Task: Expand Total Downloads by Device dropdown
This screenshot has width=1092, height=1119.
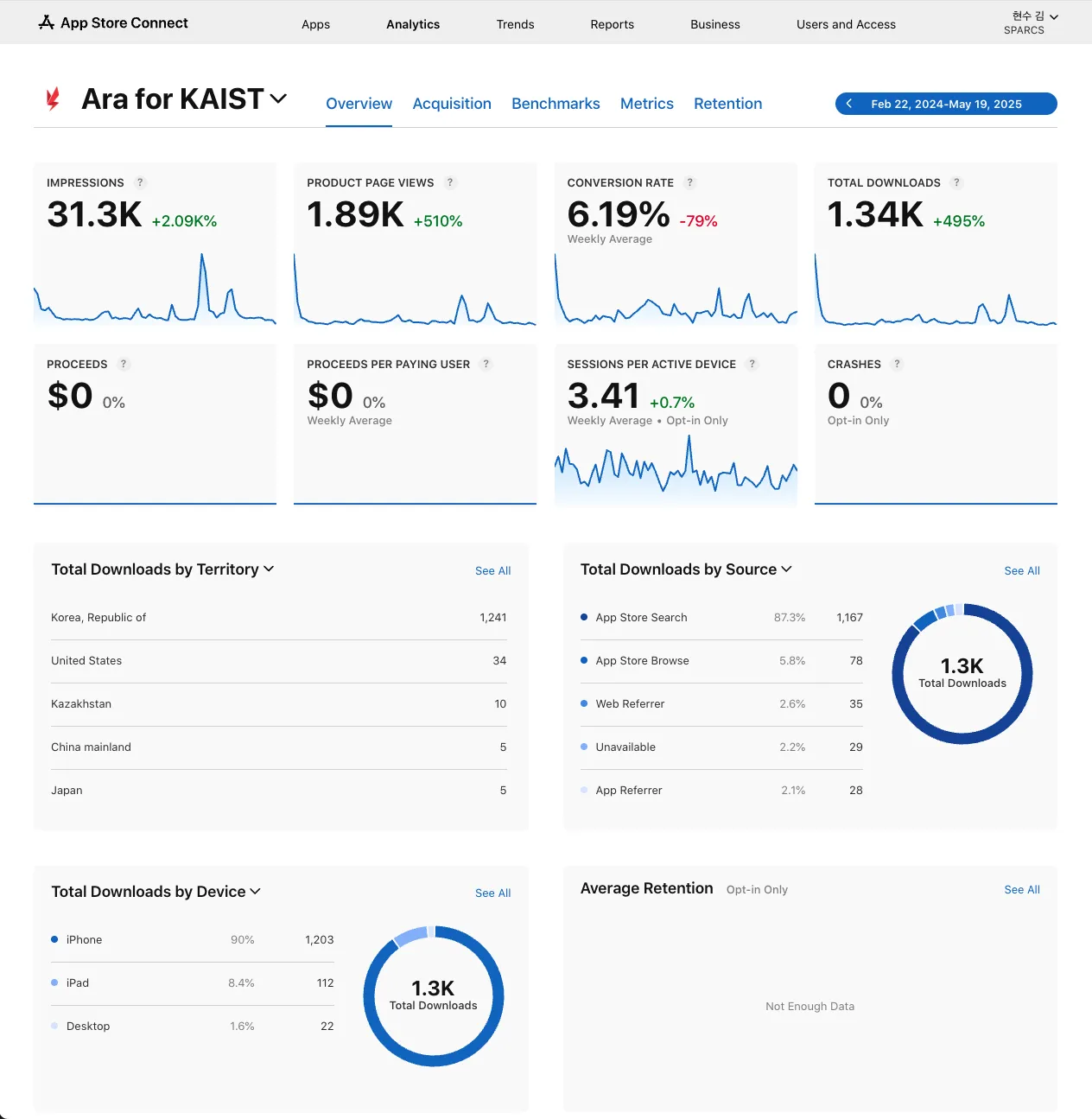Action: 255,891
